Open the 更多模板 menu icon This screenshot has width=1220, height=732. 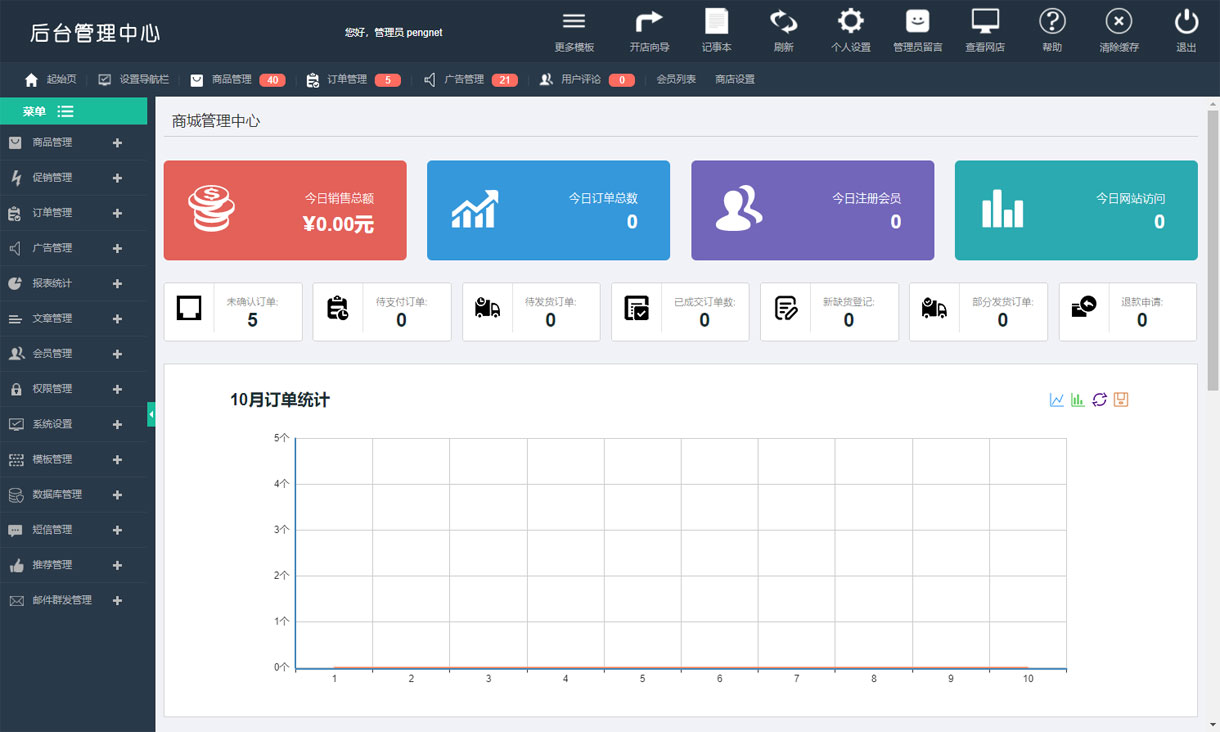coord(574,21)
